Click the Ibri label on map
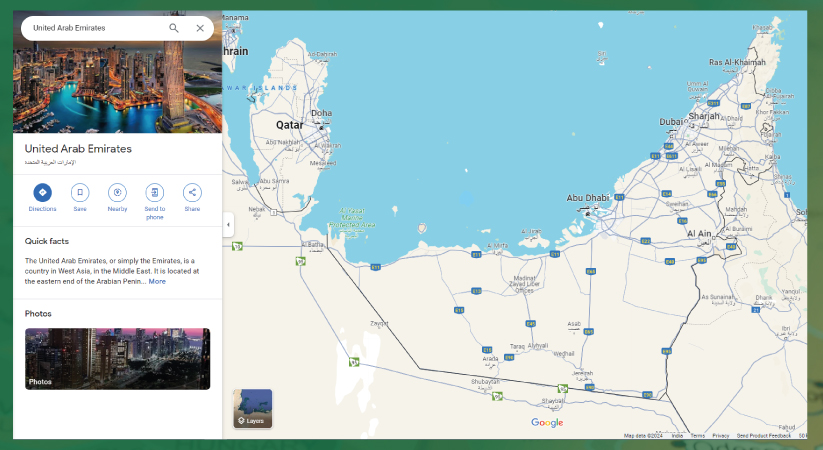 pos(786,328)
